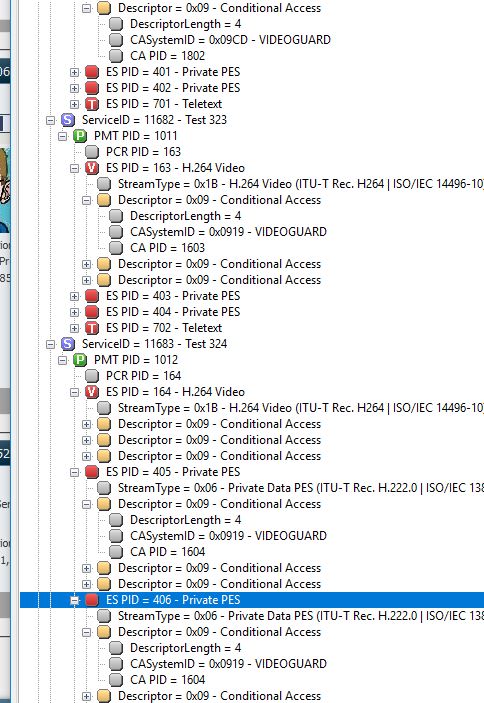Click the green P icon for PMT PID 1011
Screen dimensions: 484x703
tap(80, 136)
